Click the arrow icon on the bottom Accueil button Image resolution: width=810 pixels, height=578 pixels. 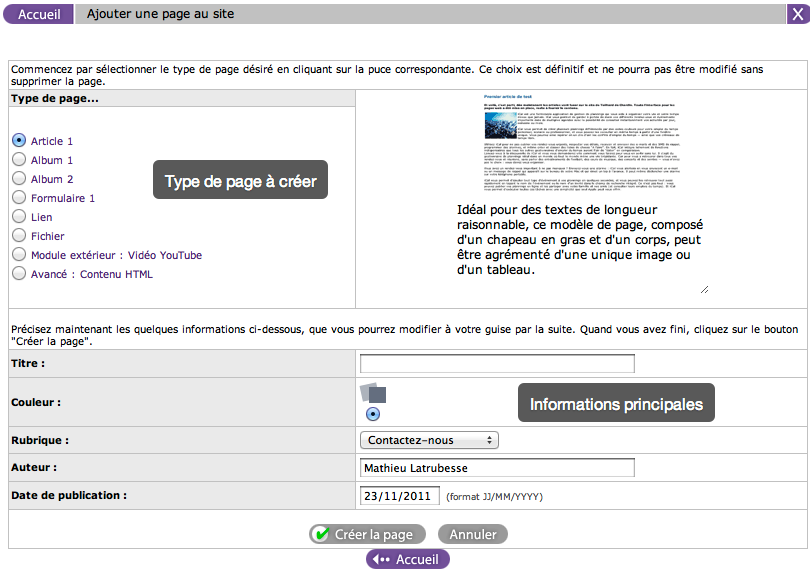point(381,560)
